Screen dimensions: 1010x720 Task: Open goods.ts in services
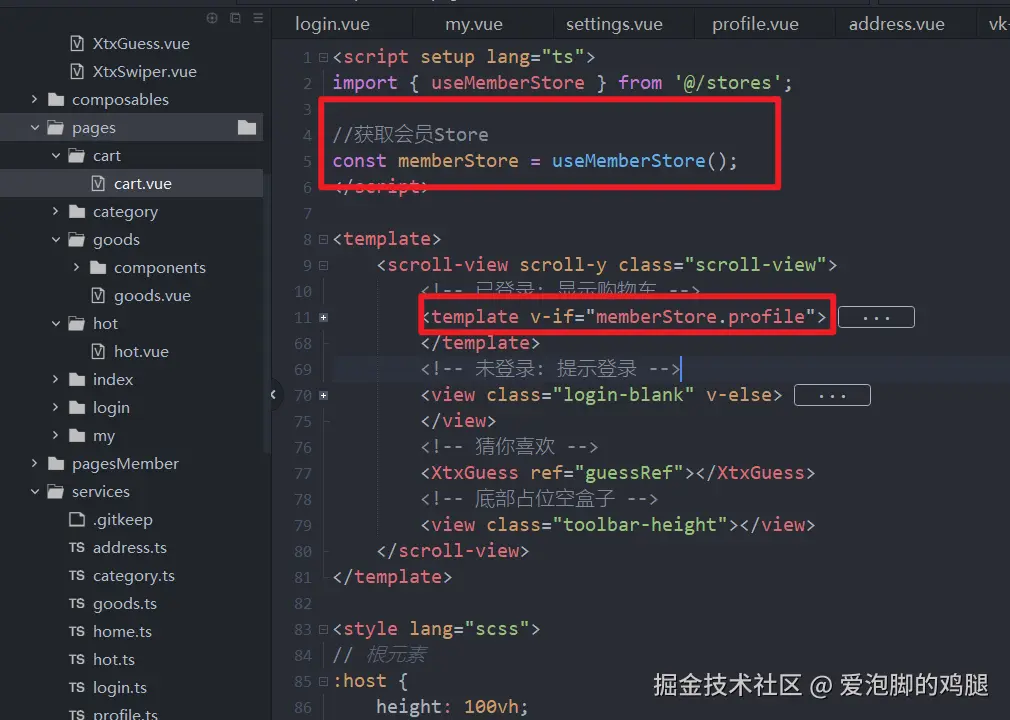[124, 603]
